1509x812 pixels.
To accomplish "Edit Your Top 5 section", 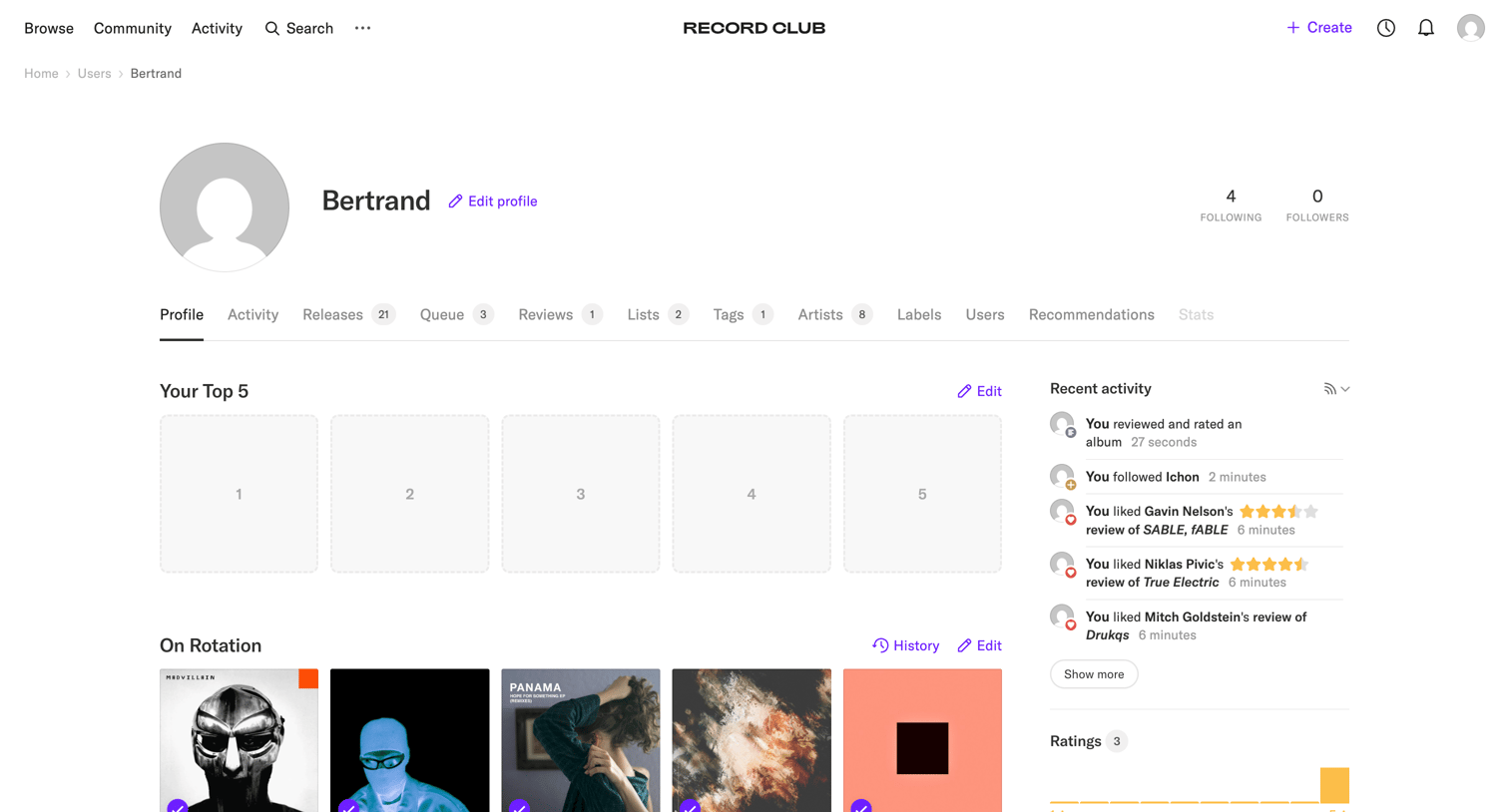I will [x=979, y=391].
